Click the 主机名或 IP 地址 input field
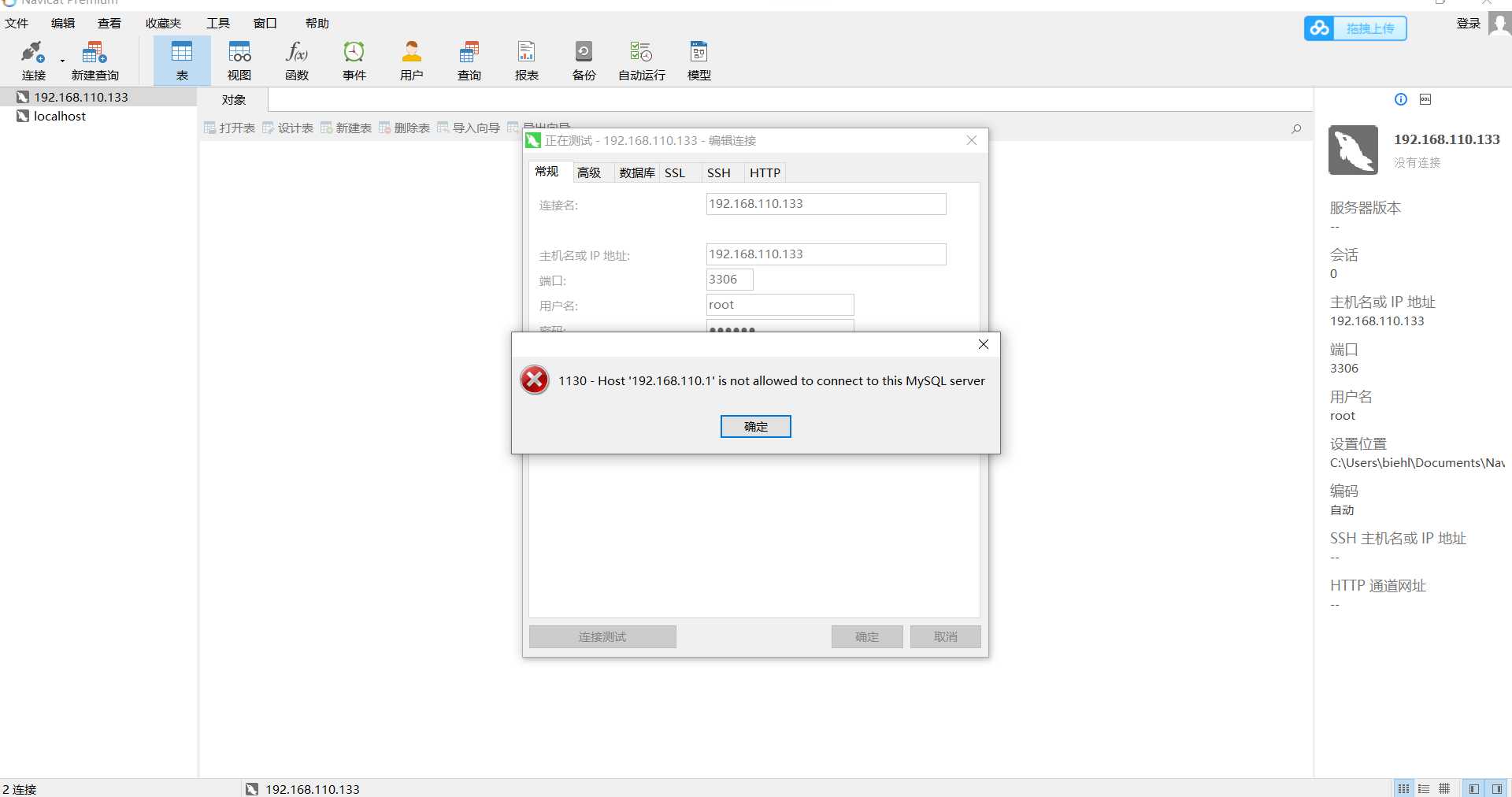The width and height of the screenshot is (1512, 797). (826, 254)
